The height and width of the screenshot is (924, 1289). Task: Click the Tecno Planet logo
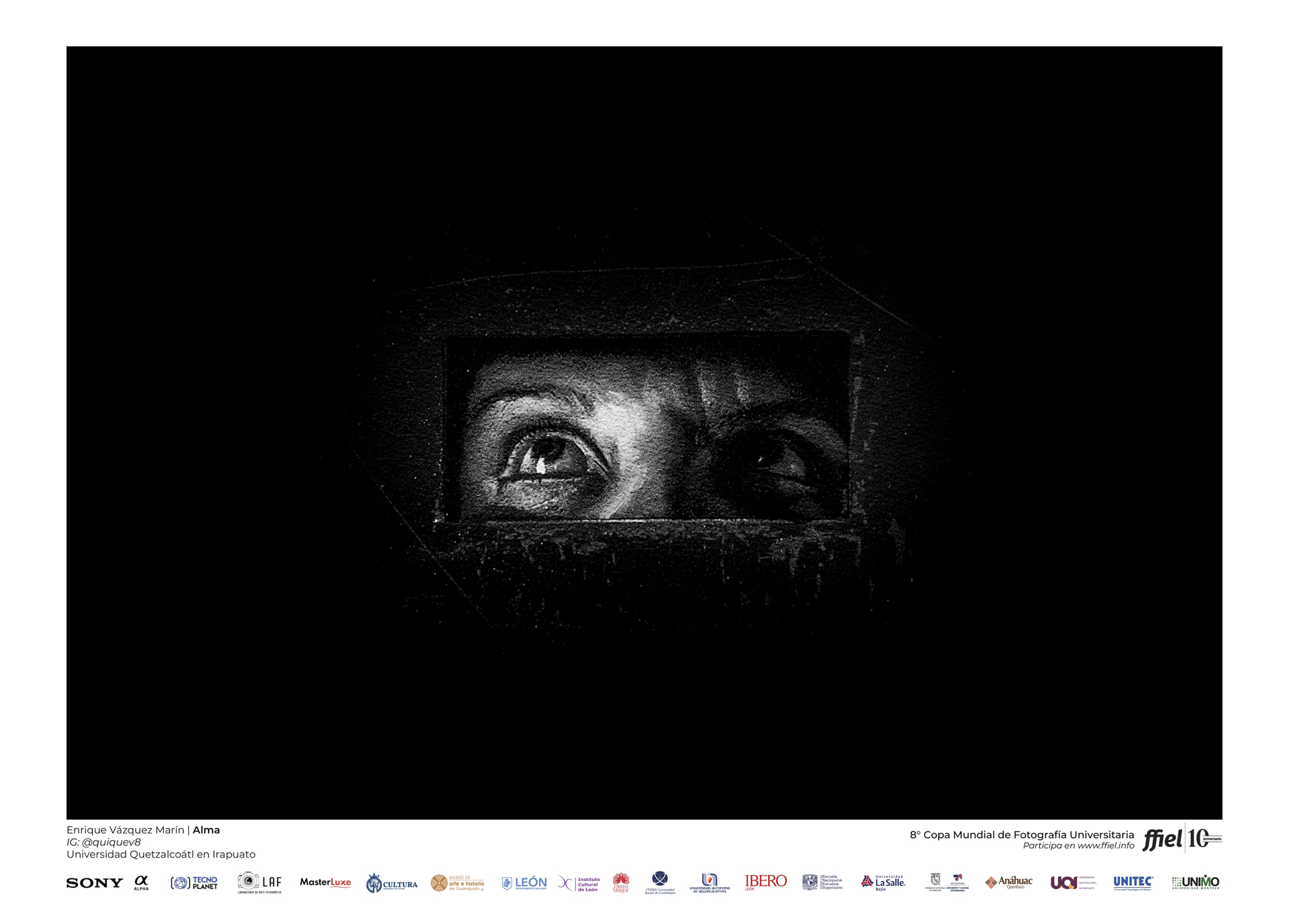tap(194, 883)
